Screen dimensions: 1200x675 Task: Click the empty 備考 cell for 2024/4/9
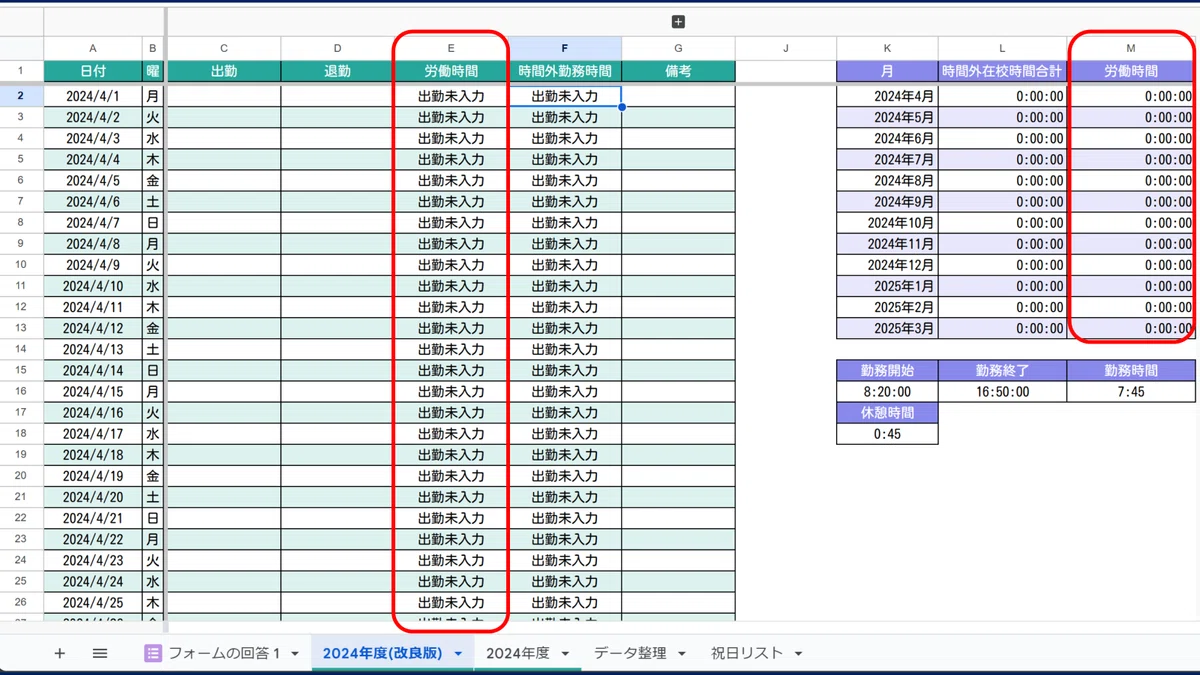[x=678, y=265]
